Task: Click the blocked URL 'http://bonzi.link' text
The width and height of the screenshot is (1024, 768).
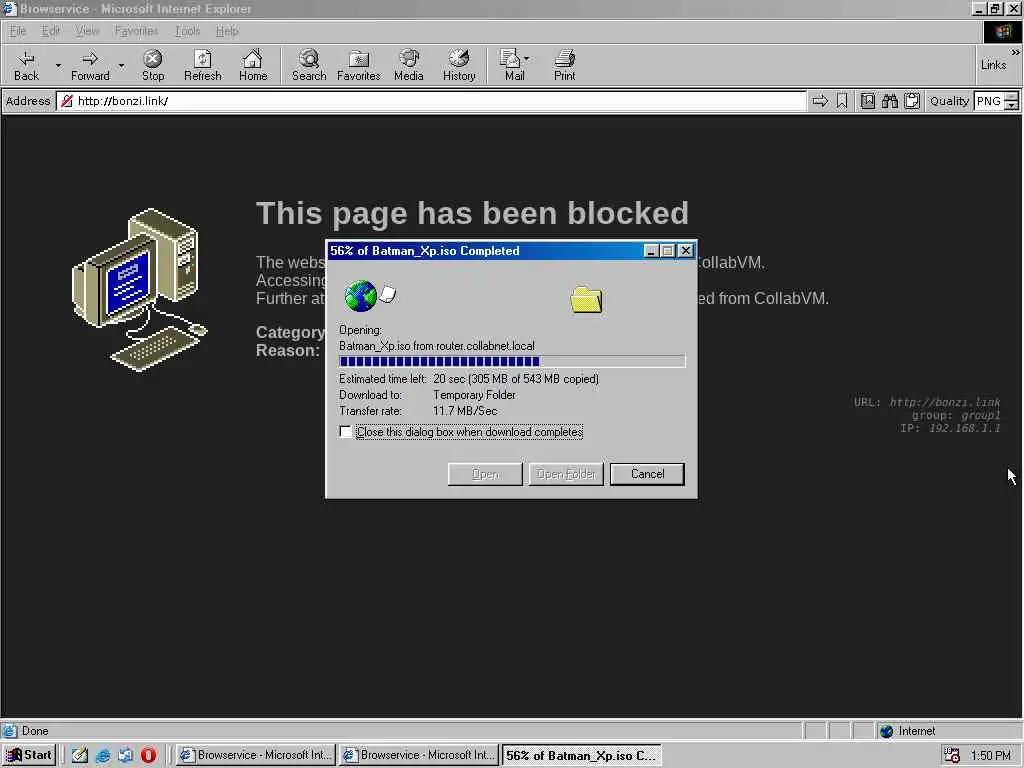Action: pos(944,402)
